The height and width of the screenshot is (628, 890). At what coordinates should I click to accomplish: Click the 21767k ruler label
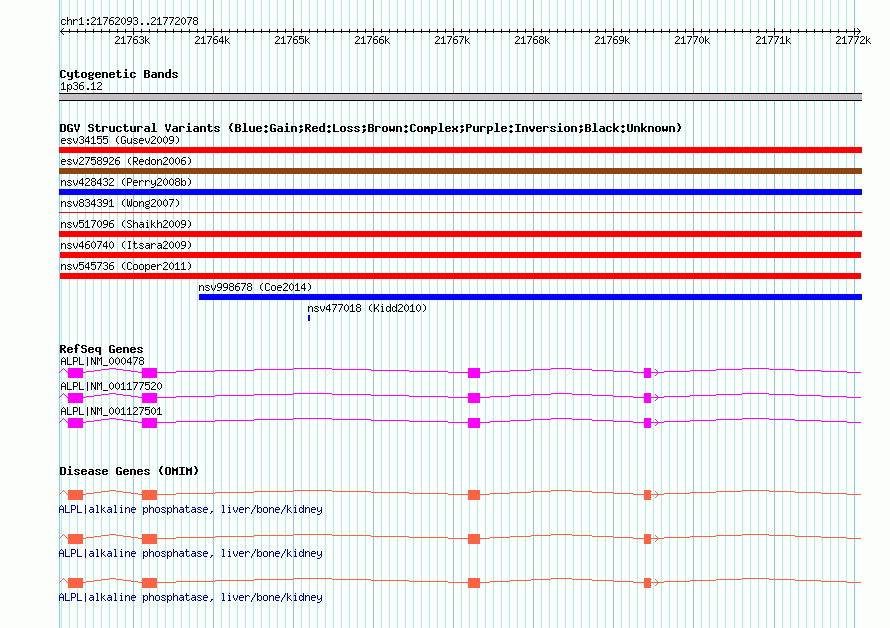tap(452, 40)
